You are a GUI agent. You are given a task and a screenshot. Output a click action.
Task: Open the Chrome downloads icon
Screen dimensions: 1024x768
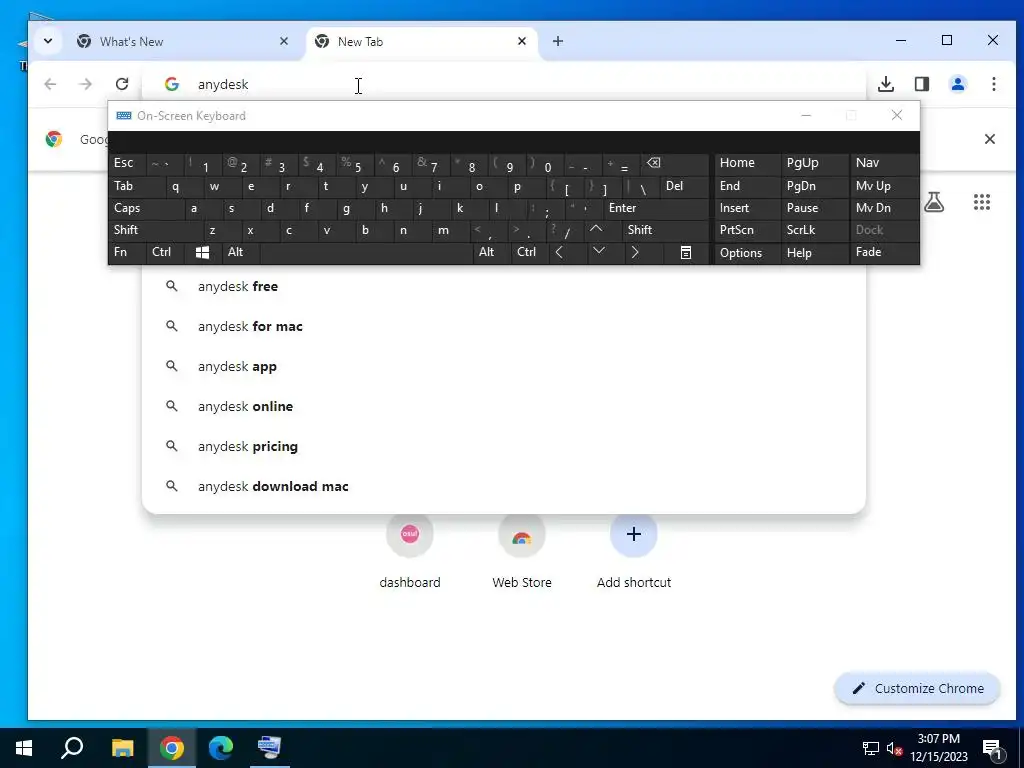[886, 84]
